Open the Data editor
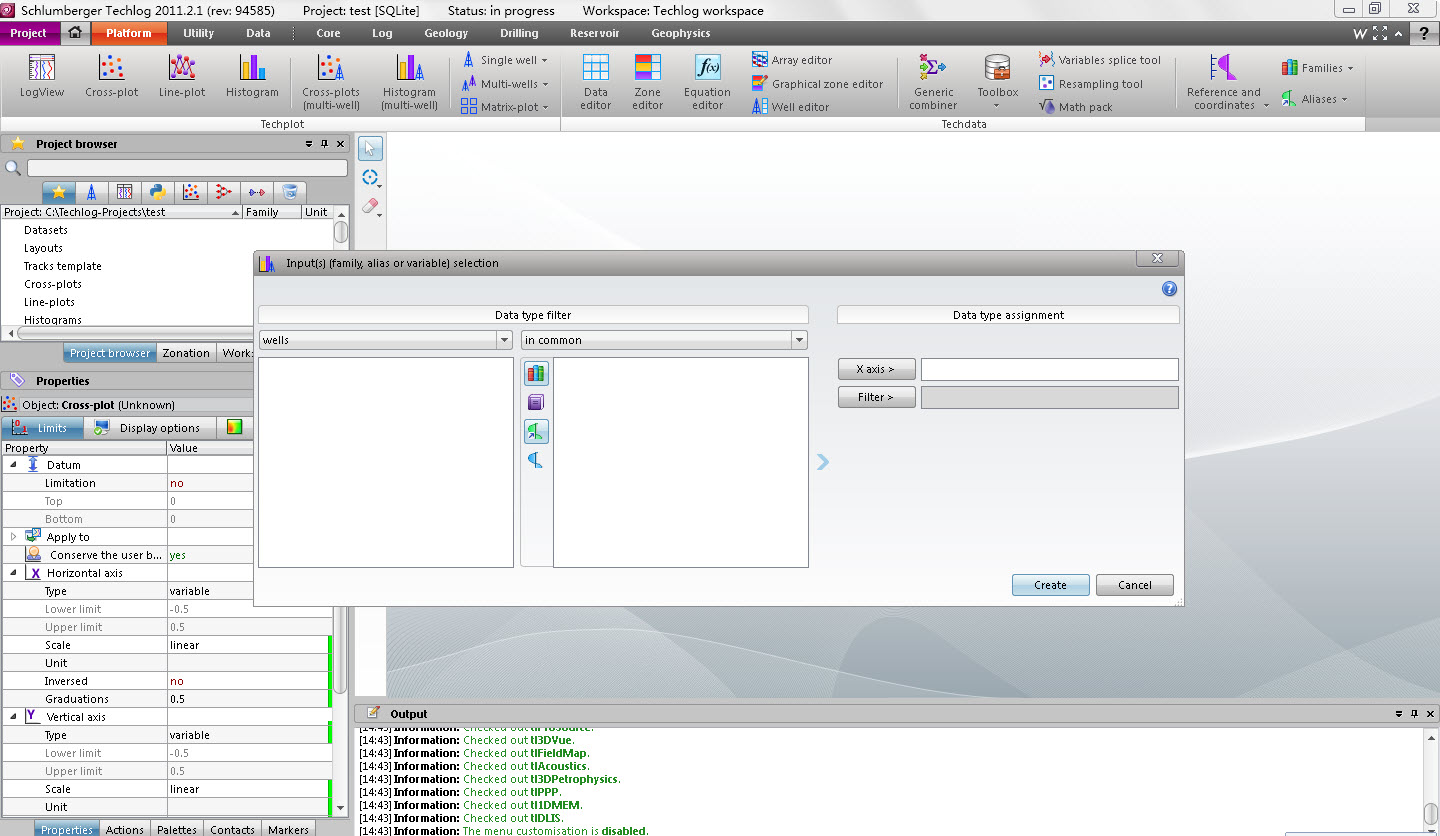The image size is (1440, 836). pyautogui.click(x=595, y=81)
